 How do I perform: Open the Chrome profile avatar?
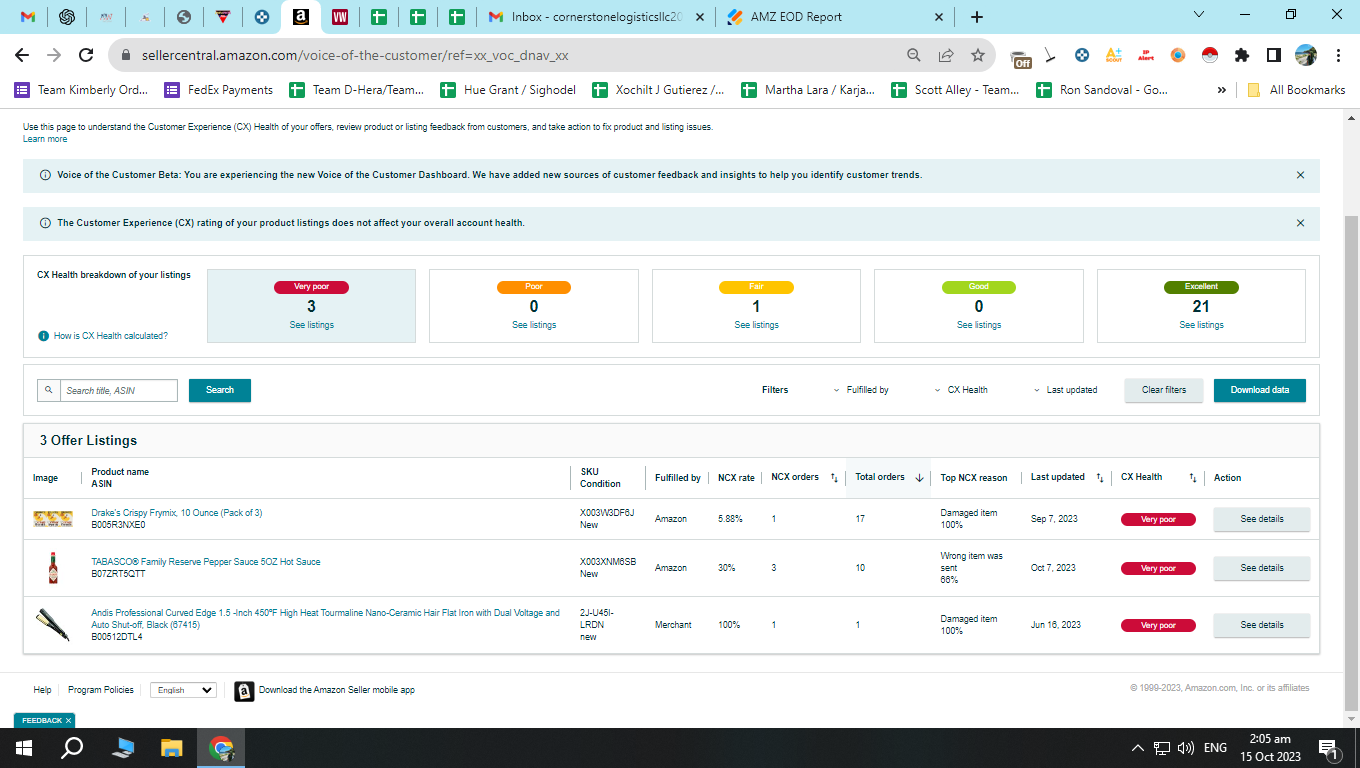click(1305, 56)
